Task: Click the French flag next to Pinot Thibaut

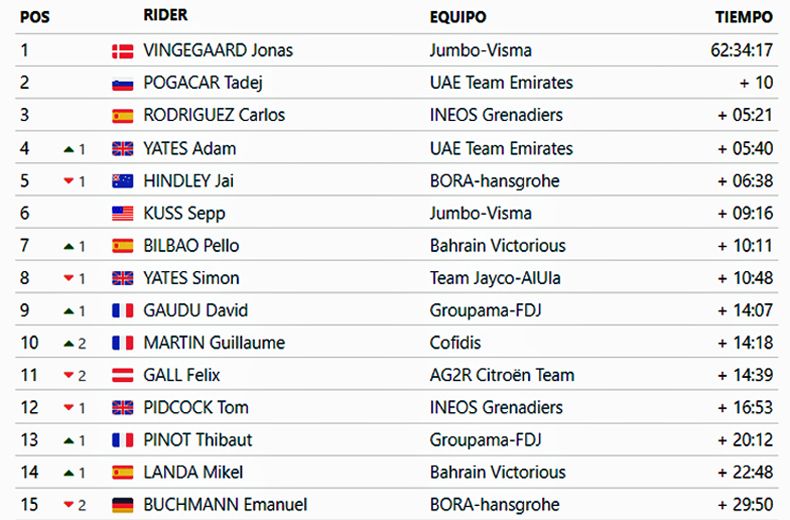Action: 122,440
